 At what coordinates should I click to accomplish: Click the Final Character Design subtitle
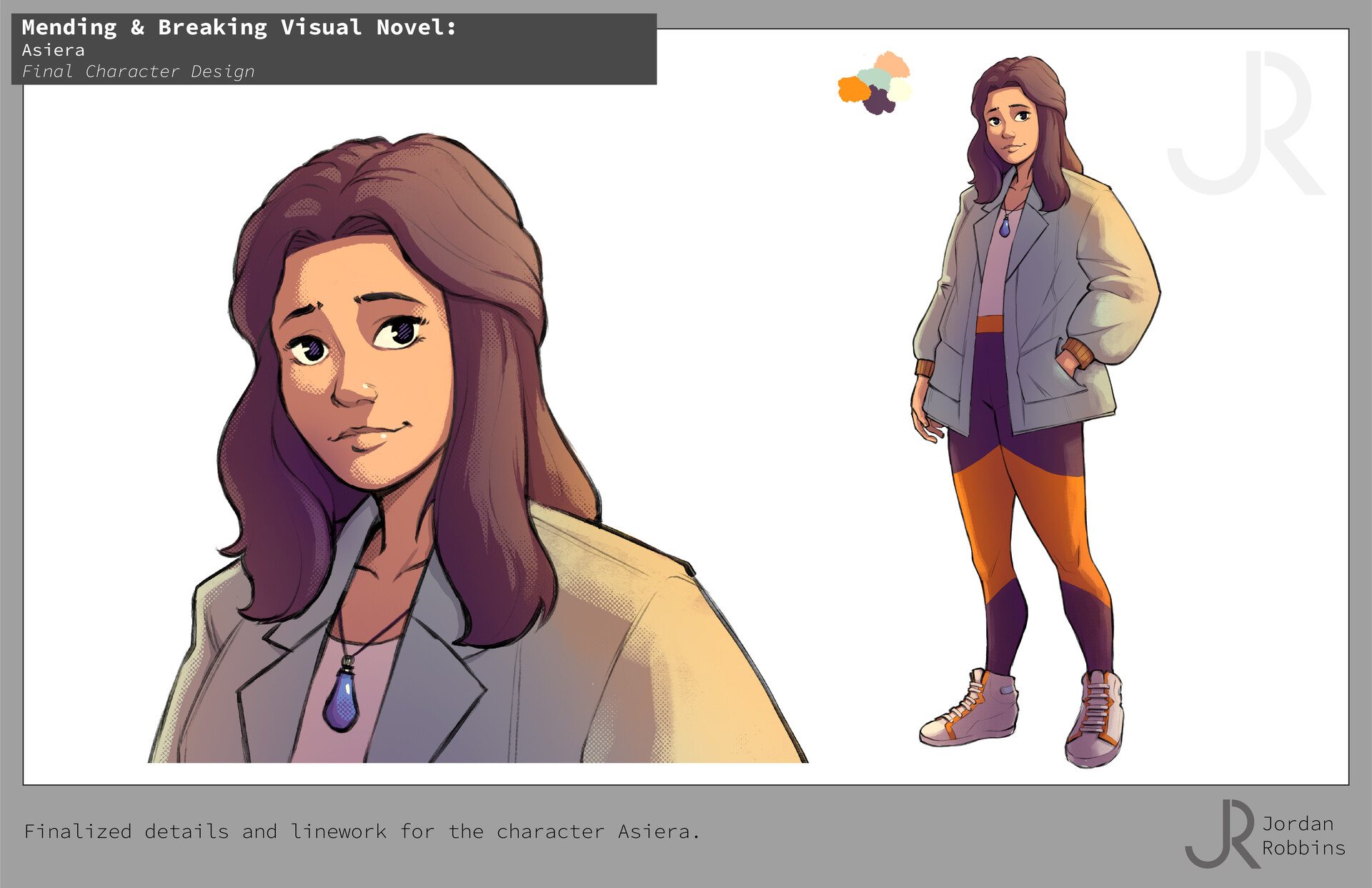pos(138,71)
